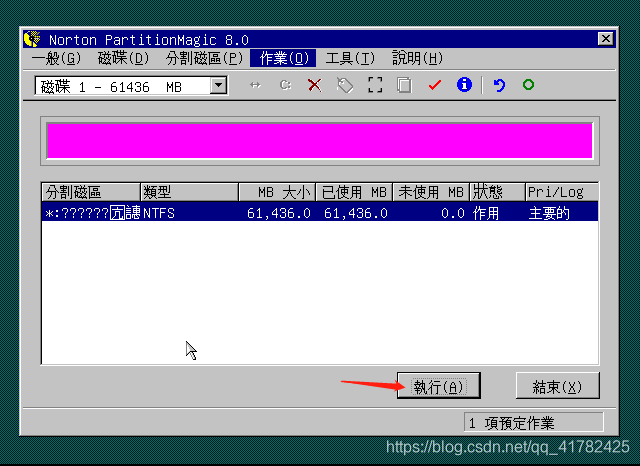Click the 執行(A) button
The image size is (640, 466).
pos(439,386)
